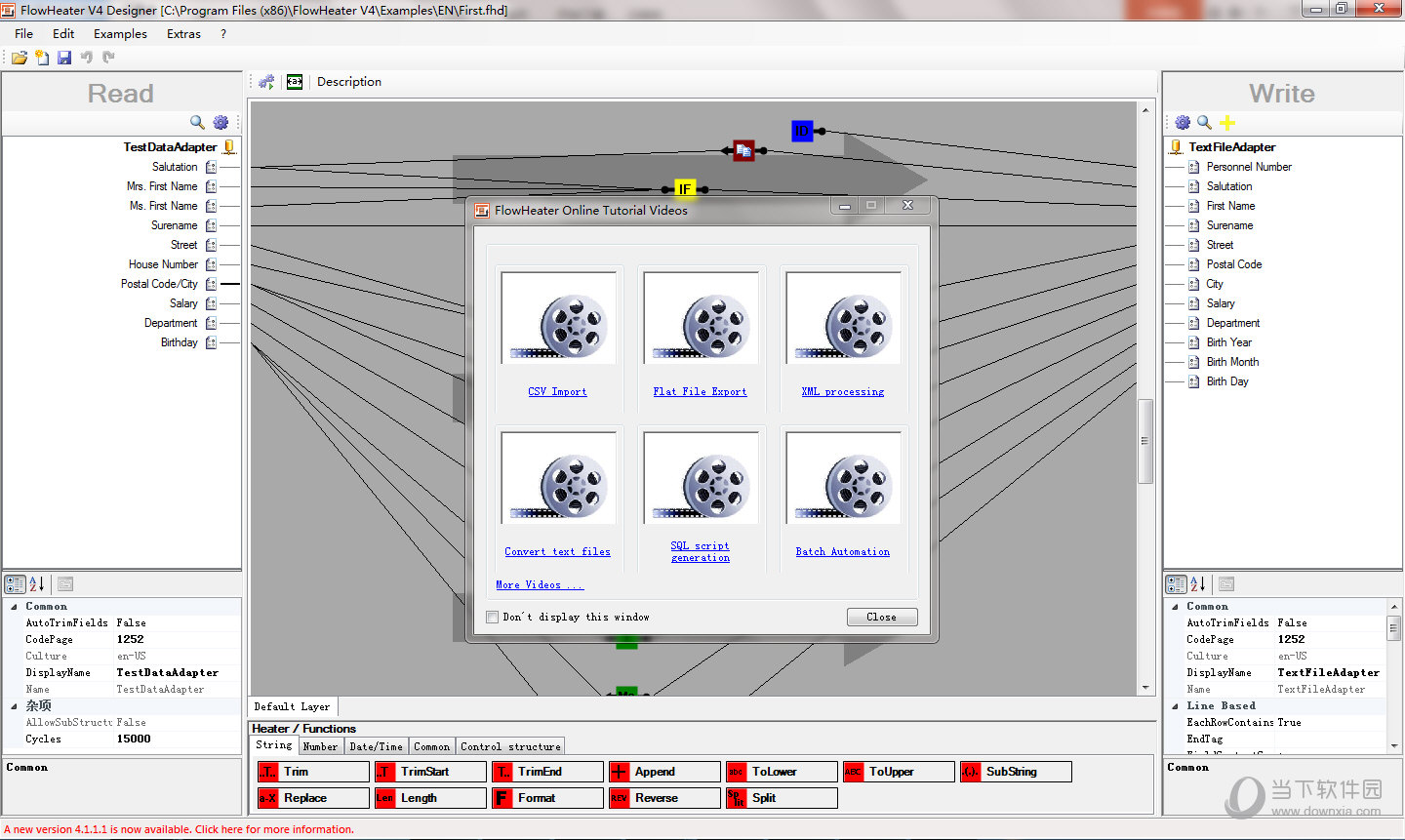Redo the last undone action
The image size is (1405, 840).
(108, 58)
